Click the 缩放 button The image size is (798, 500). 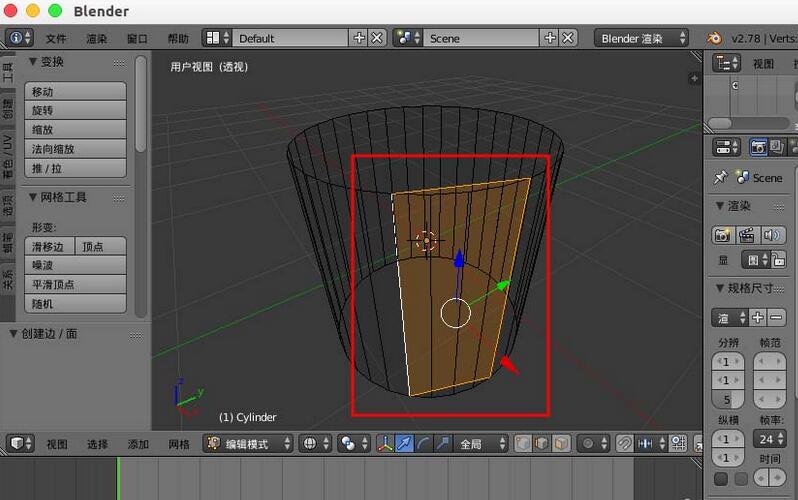click(75, 130)
